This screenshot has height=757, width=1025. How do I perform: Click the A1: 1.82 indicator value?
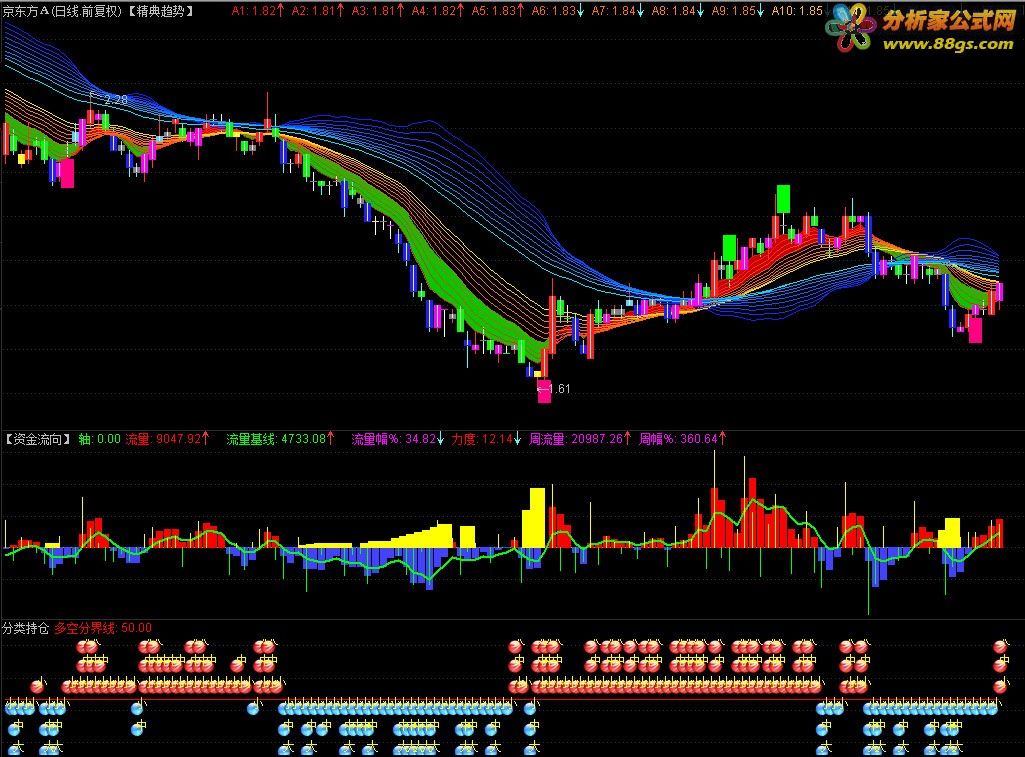258,10
